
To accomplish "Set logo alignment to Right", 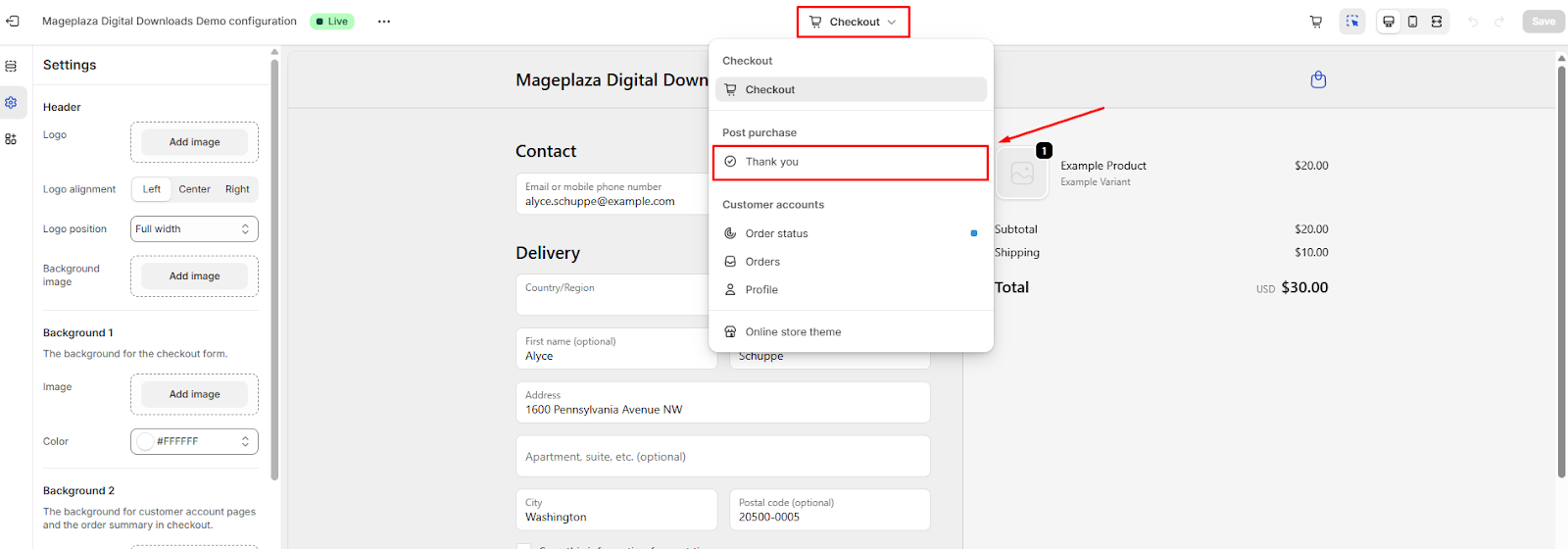I will [237, 189].
